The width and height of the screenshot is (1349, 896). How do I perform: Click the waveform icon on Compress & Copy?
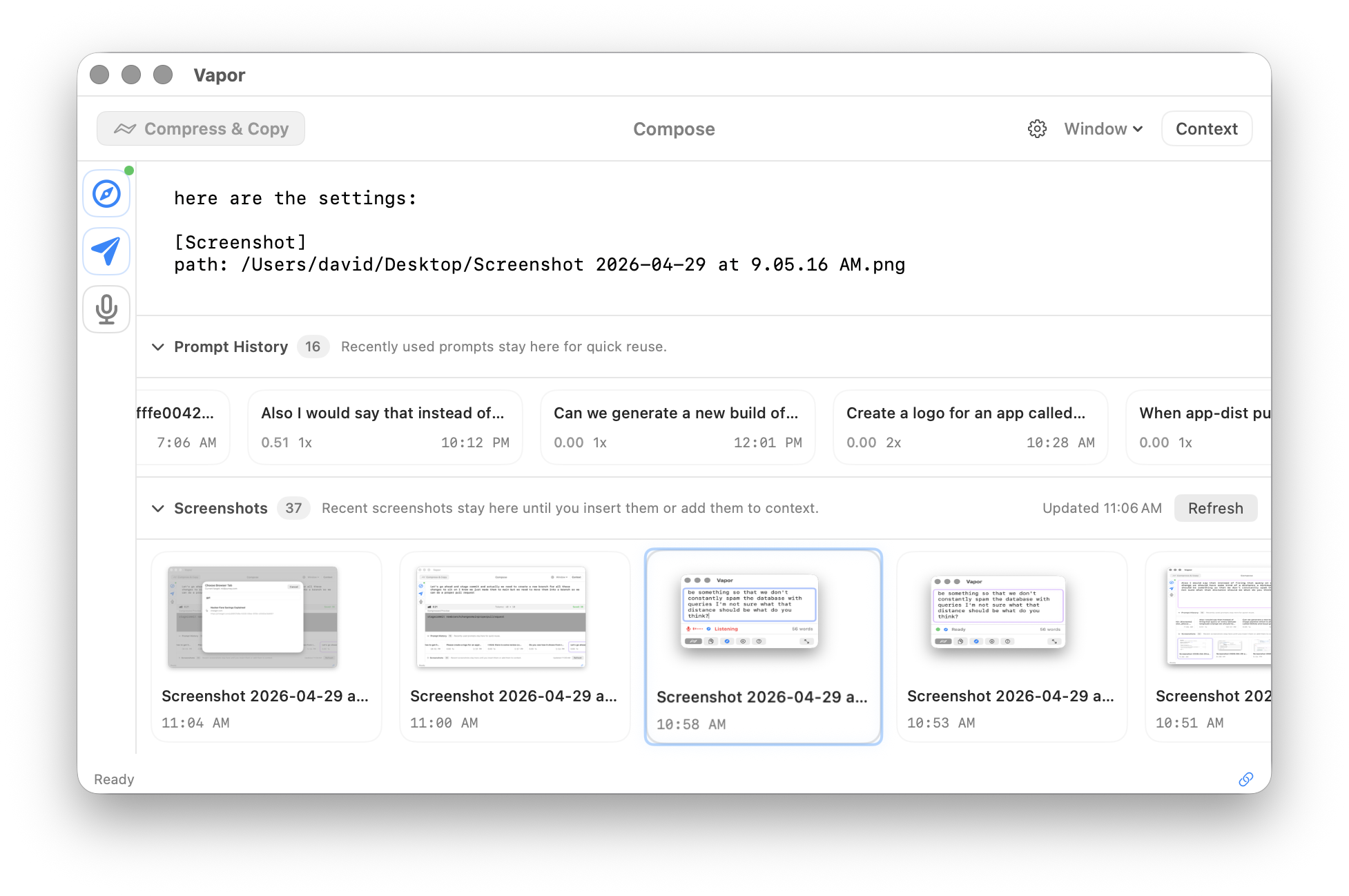click(x=126, y=128)
